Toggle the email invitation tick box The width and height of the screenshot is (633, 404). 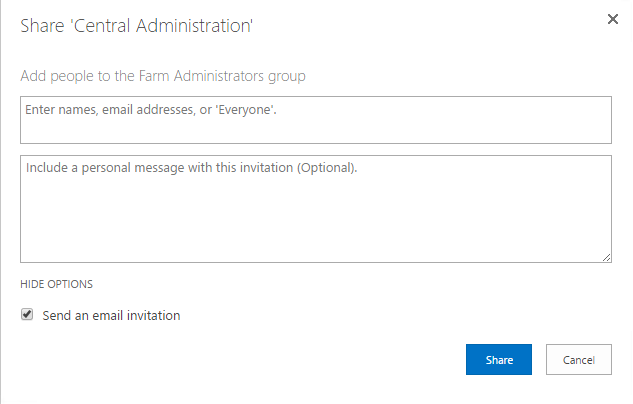[x=27, y=314]
